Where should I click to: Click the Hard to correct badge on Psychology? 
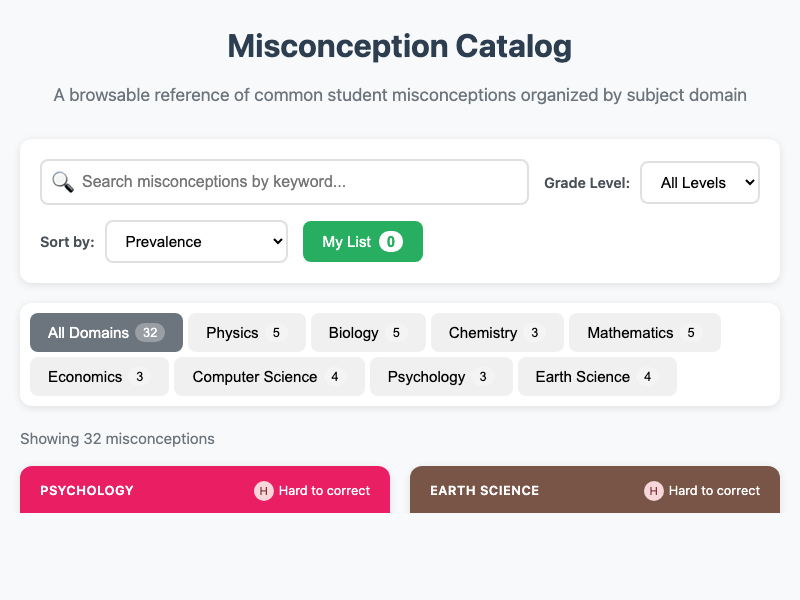(312, 491)
